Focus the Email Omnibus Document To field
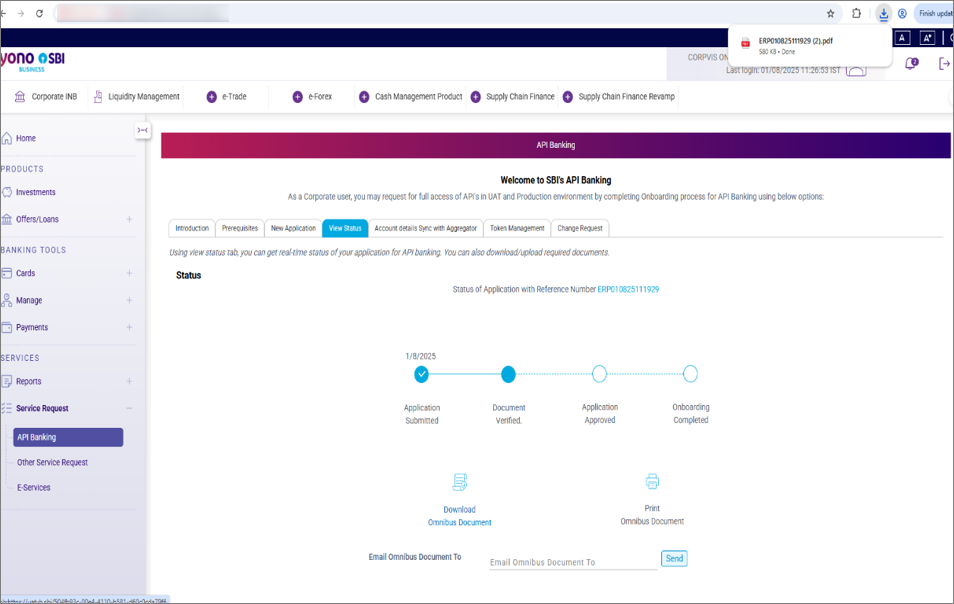Viewport: 954px width, 604px height. coord(573,562)
